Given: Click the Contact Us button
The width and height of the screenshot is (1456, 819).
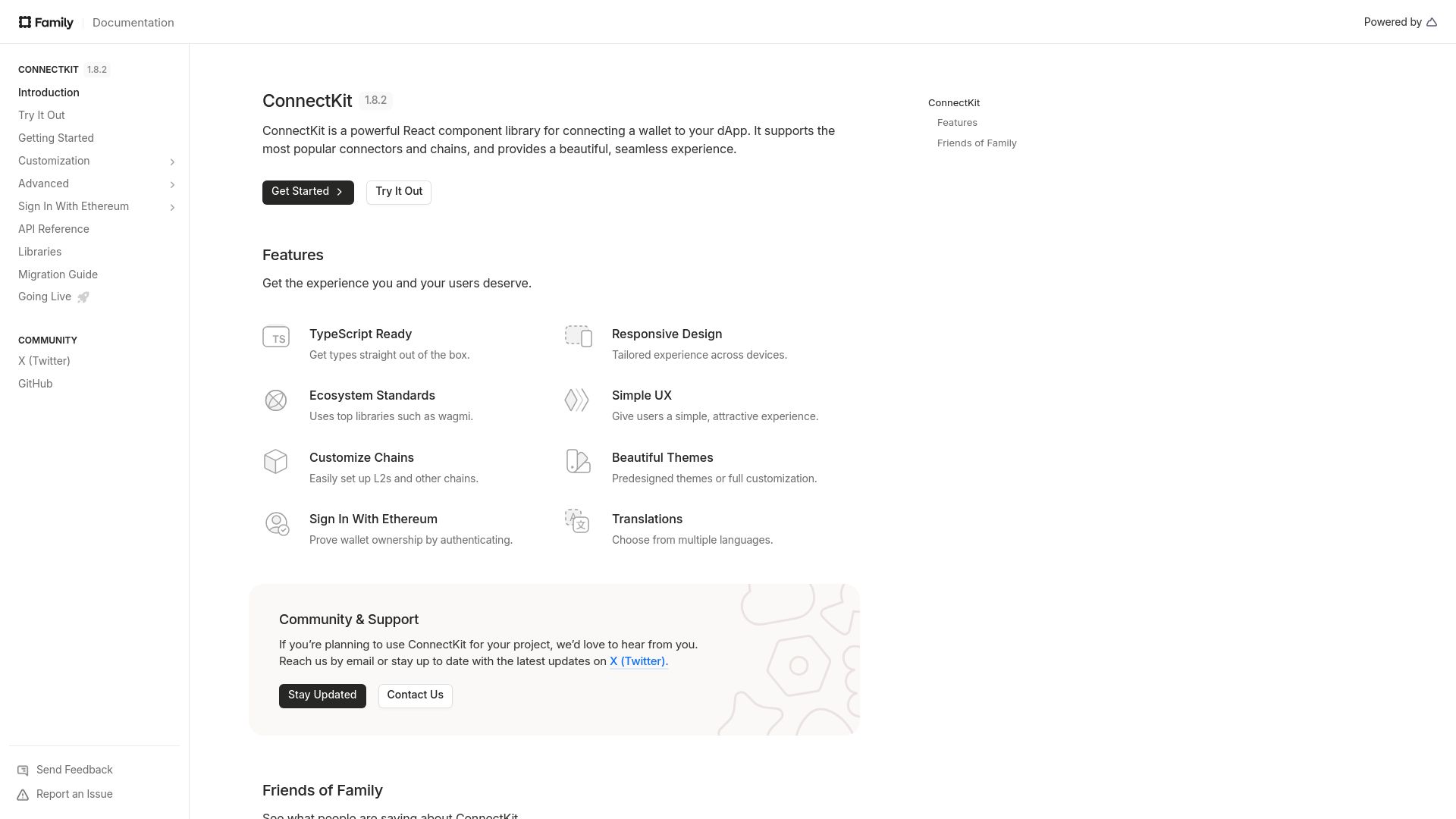Looking at the screenshot, I should click(415, 695).
